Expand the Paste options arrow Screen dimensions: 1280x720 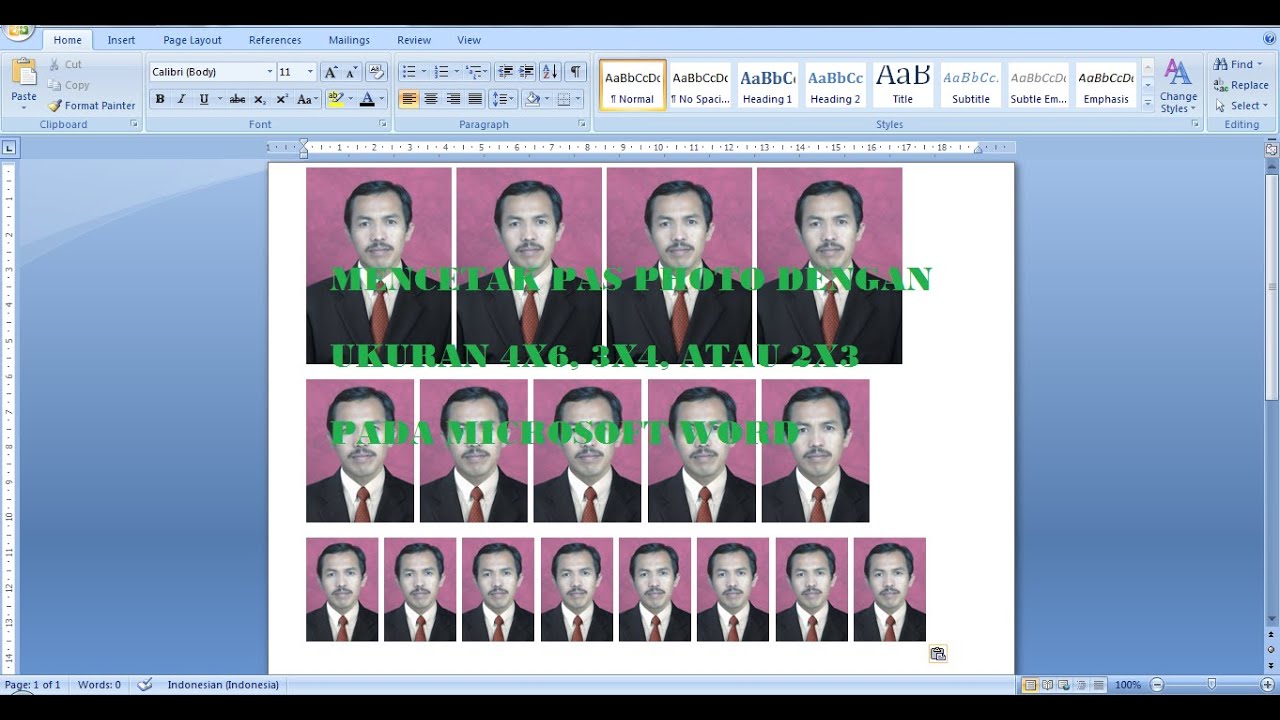click(x=24, y=106)
